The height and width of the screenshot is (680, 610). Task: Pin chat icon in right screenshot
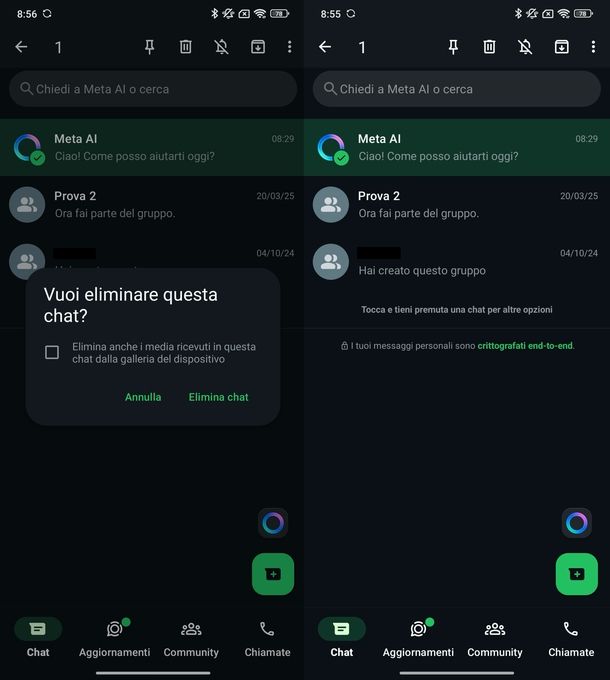[453, 47]
